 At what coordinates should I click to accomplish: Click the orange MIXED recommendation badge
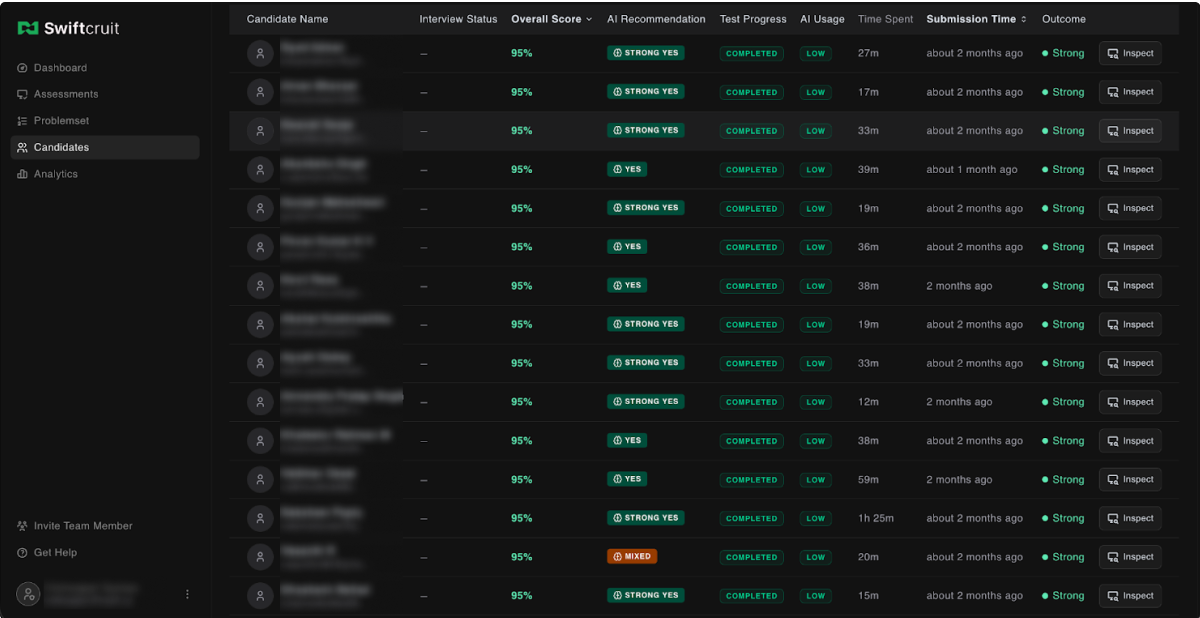tap(632, 557)
